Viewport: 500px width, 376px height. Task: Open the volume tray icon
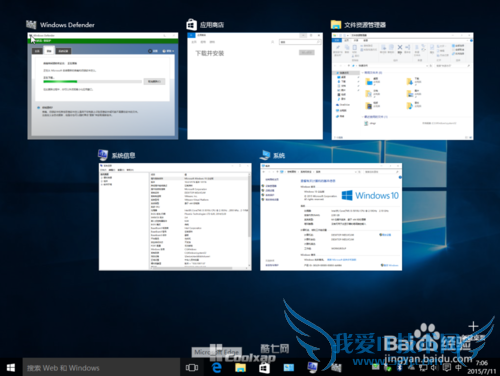pos(434,367)
